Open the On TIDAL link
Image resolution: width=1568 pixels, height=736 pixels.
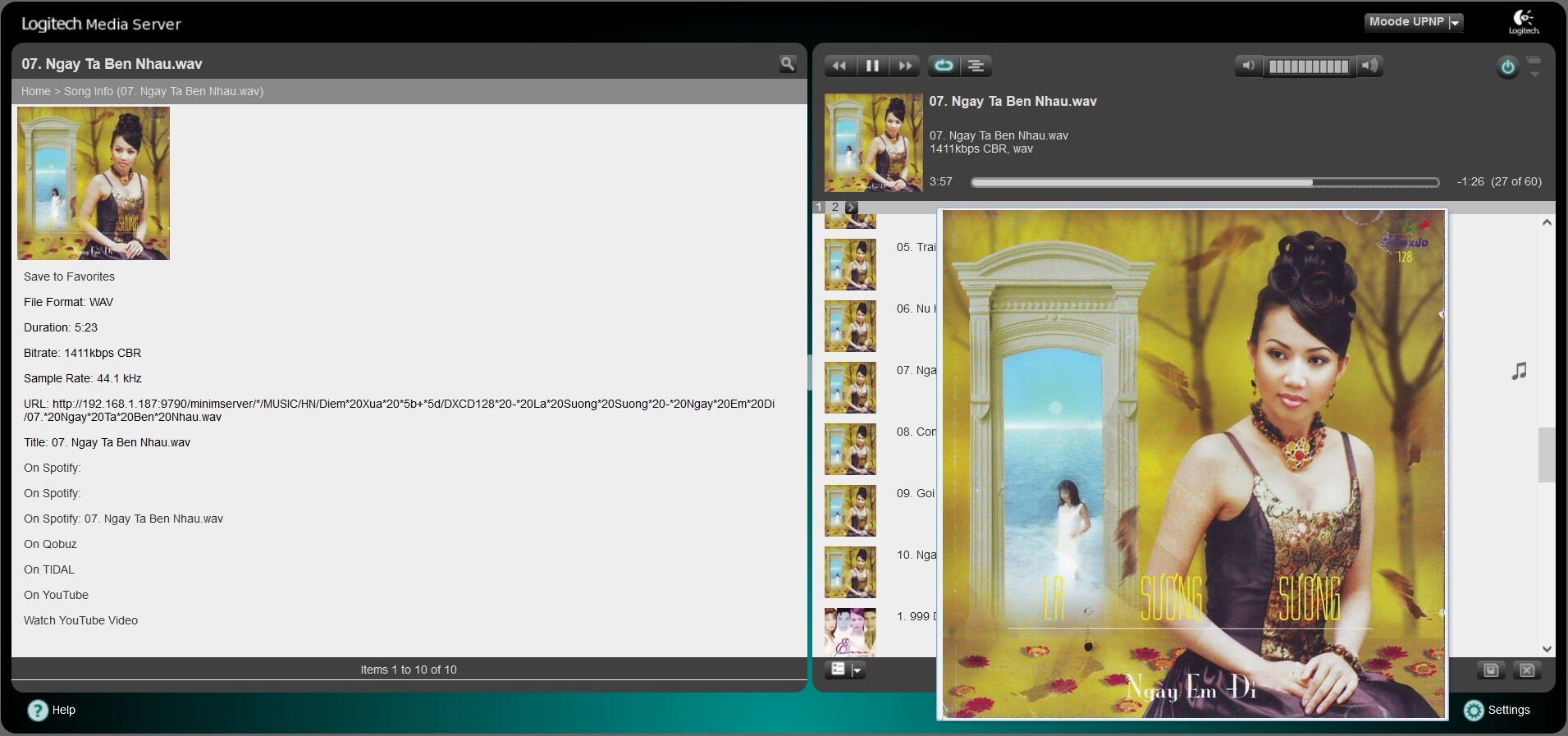pyautogui.click(x=49, y=569)
